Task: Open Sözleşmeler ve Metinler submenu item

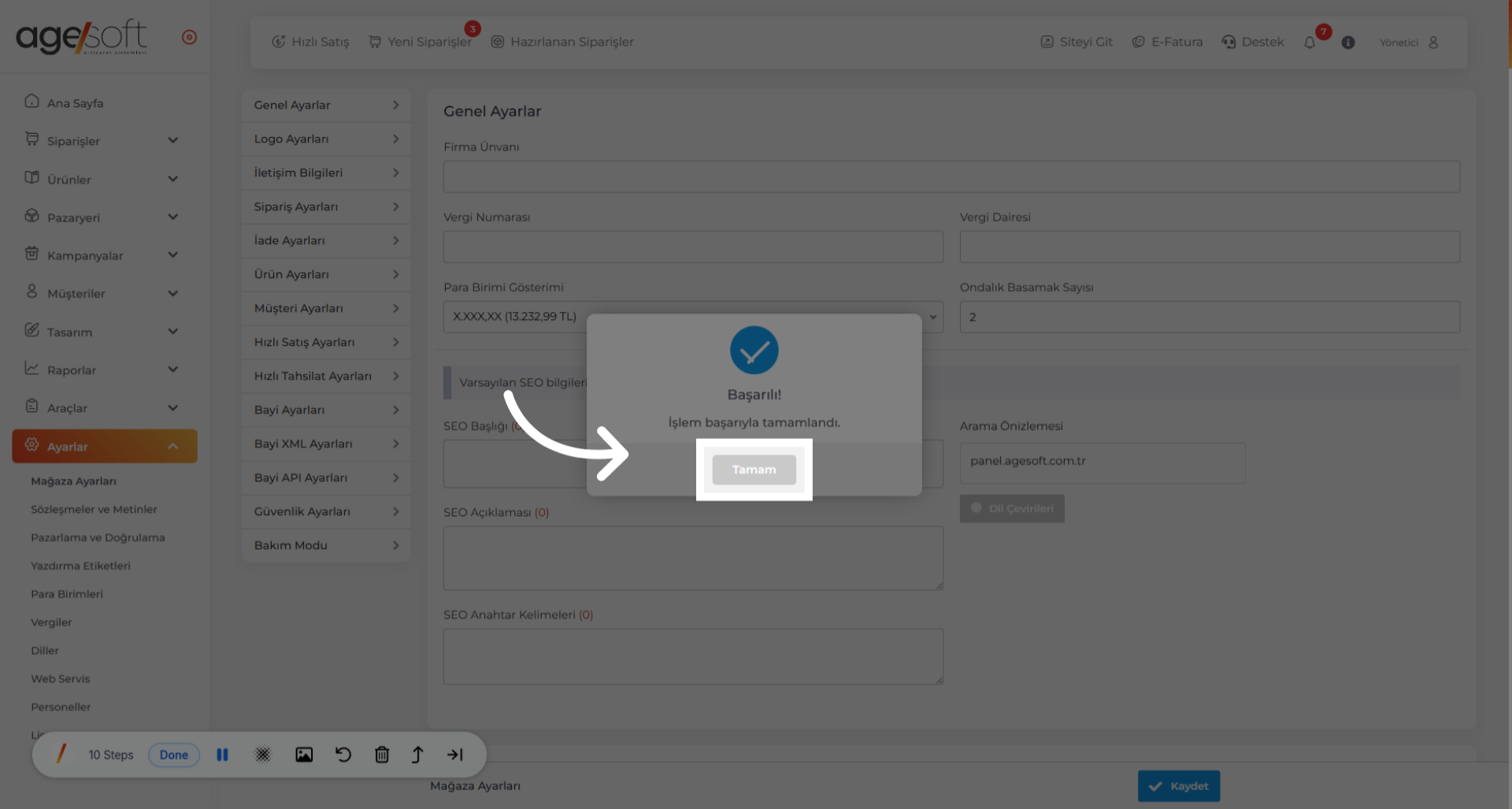Action: [94, 510]
